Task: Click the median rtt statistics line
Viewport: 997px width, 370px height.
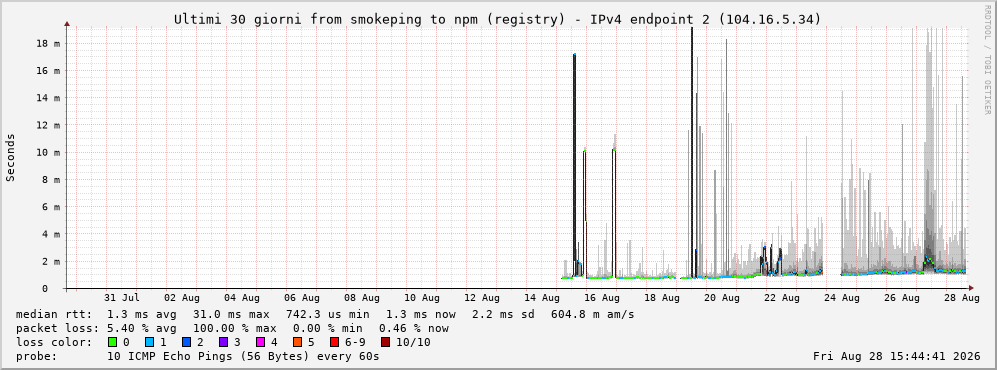Action: 325,314
